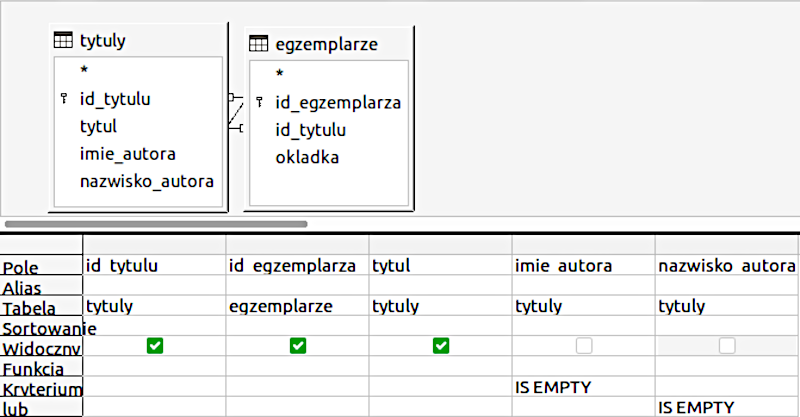Uncheck Widoczny for id_egzemplarza column

click(x=298, y=346)
